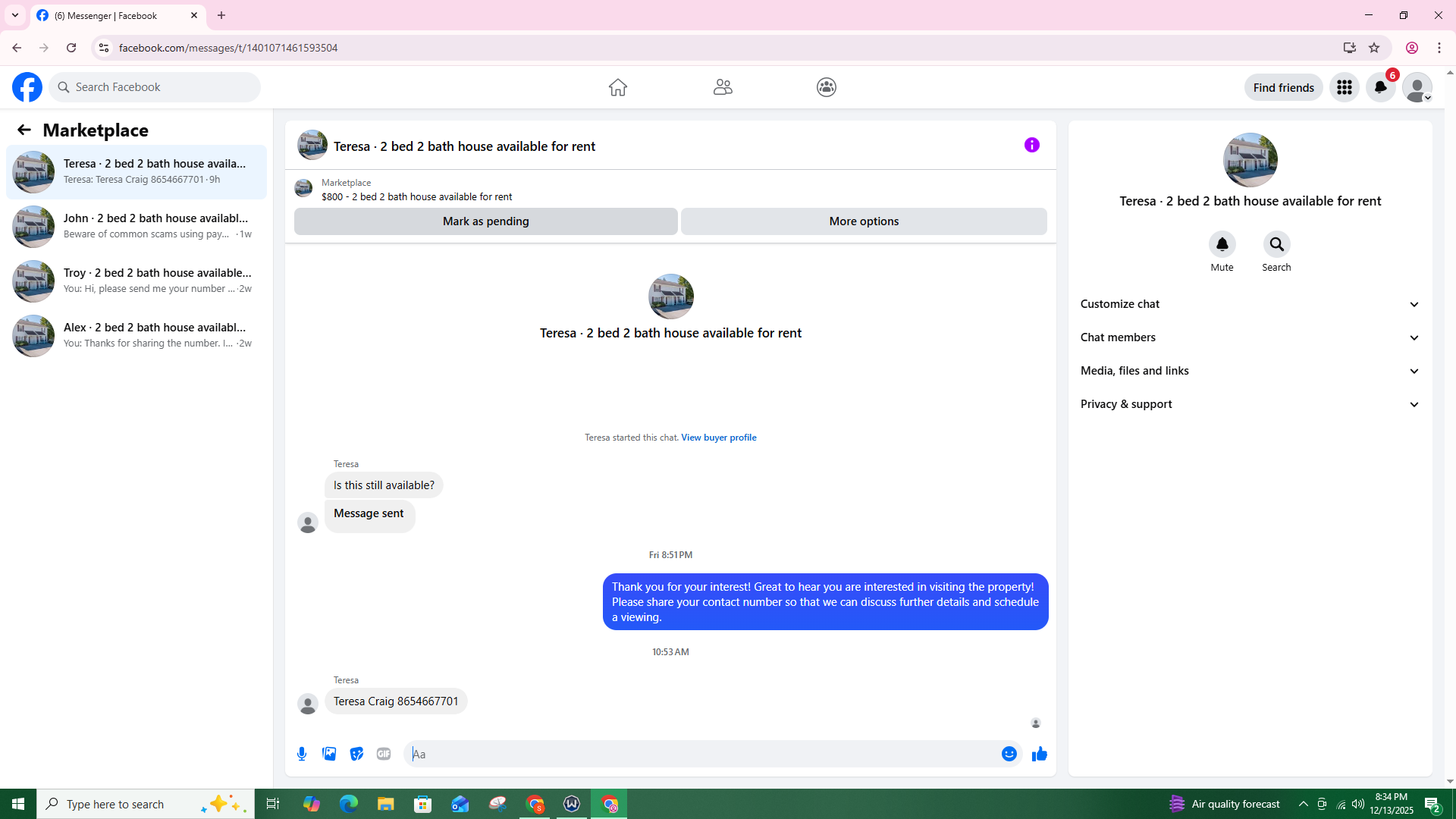Open the notifications bell with badge 6

[x=1381, y=88]
